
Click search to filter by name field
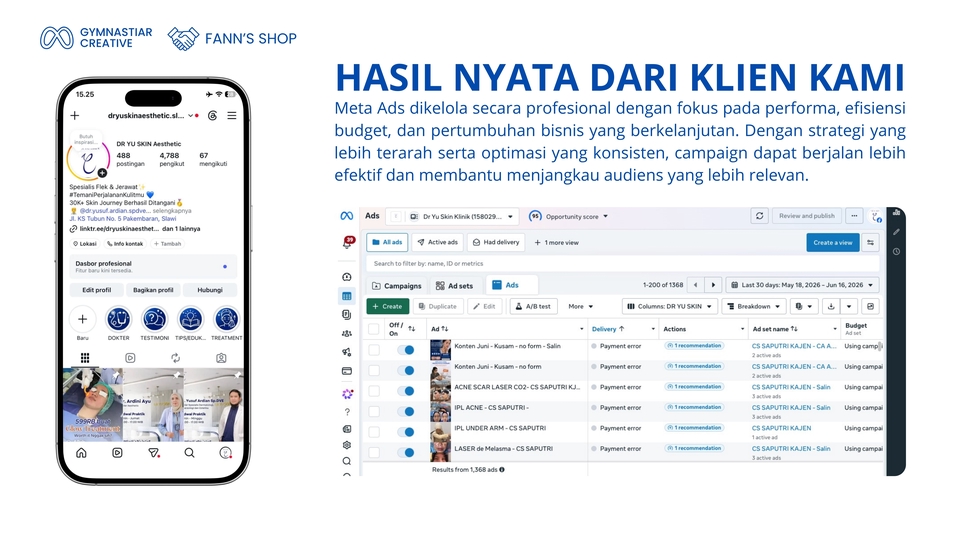tap(623, 264)
